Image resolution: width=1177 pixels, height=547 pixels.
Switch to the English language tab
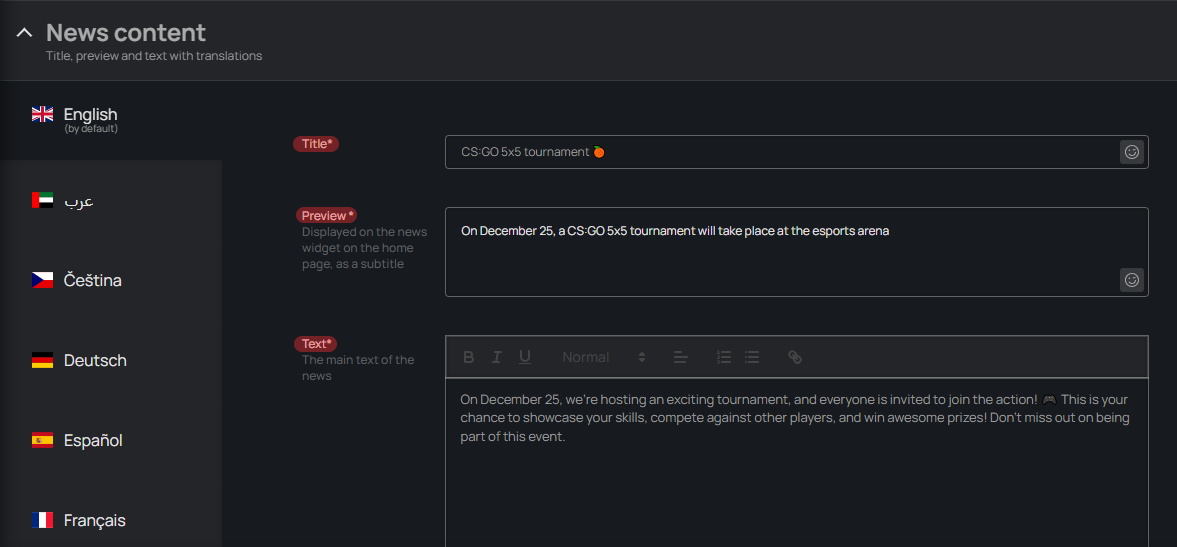tap(90, 119)
